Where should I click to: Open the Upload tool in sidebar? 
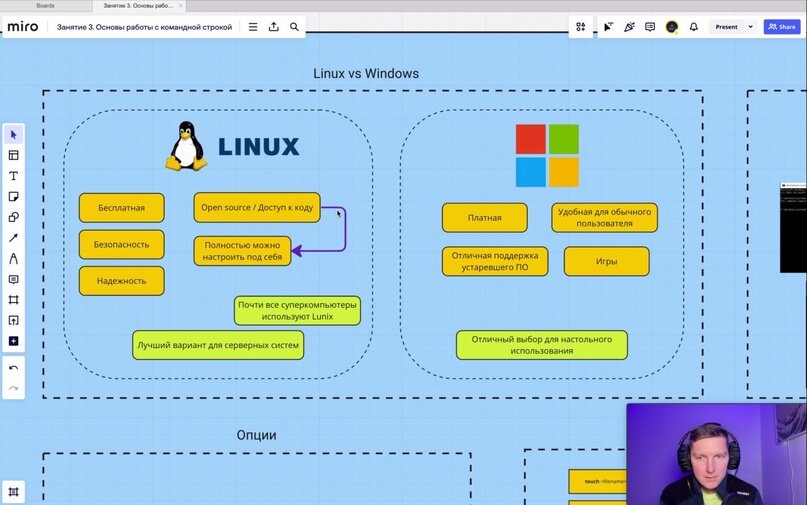pos(13,320)
